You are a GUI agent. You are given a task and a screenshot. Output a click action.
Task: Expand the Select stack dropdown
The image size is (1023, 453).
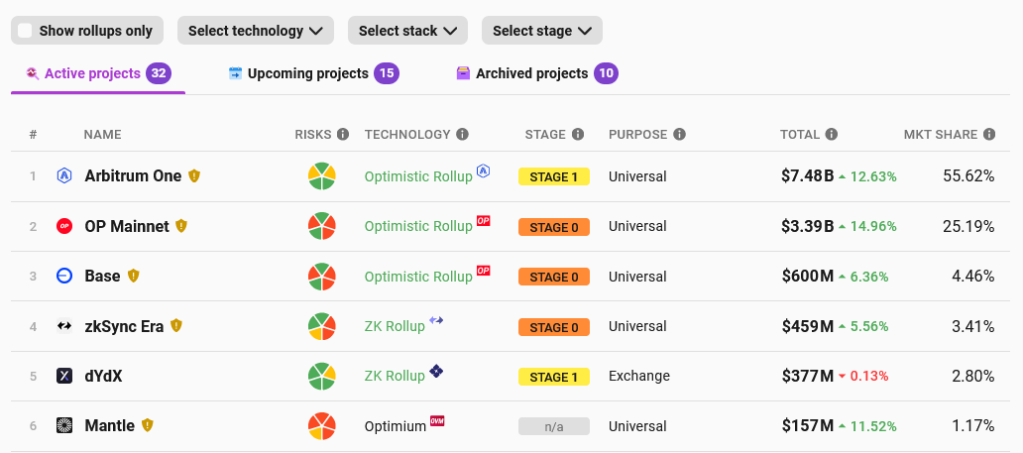408,31
